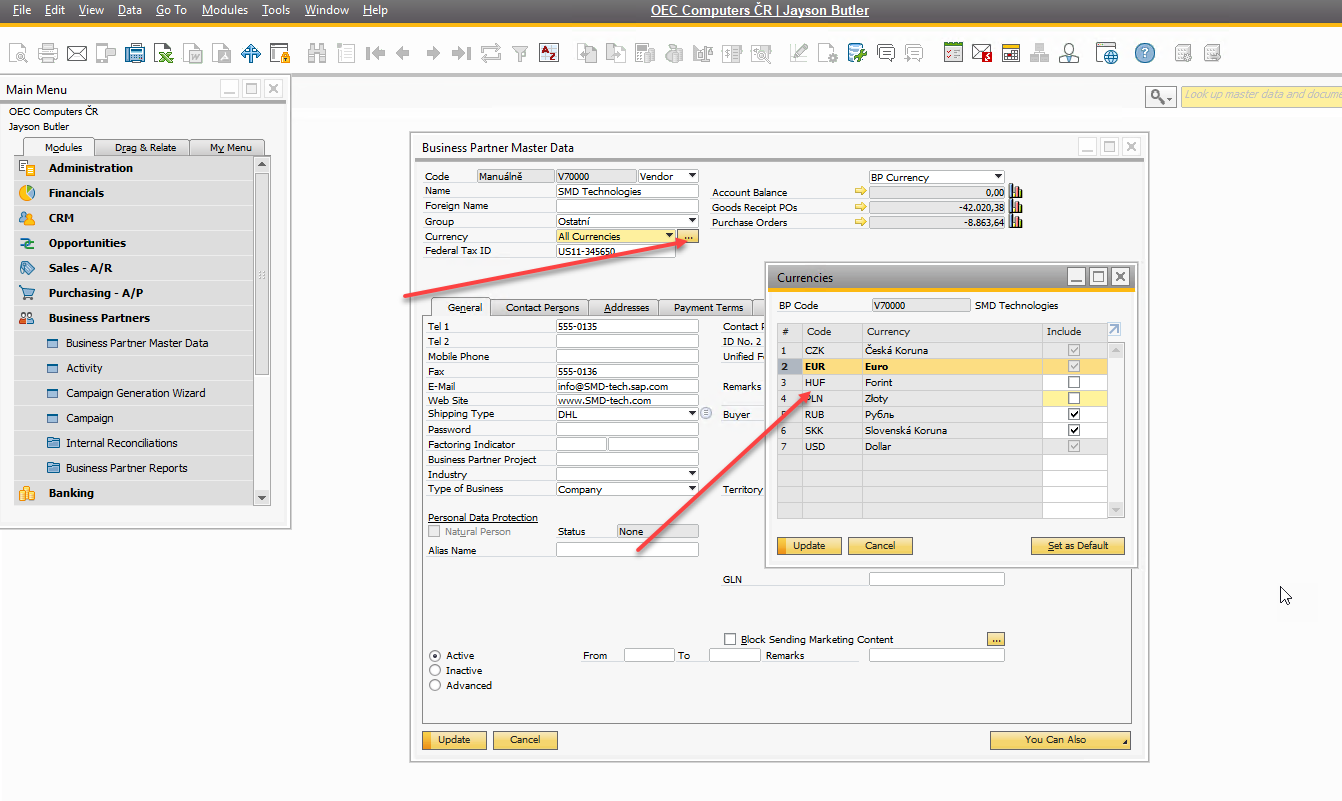Check Block Sending Marketing Content

tap(730, 639)
